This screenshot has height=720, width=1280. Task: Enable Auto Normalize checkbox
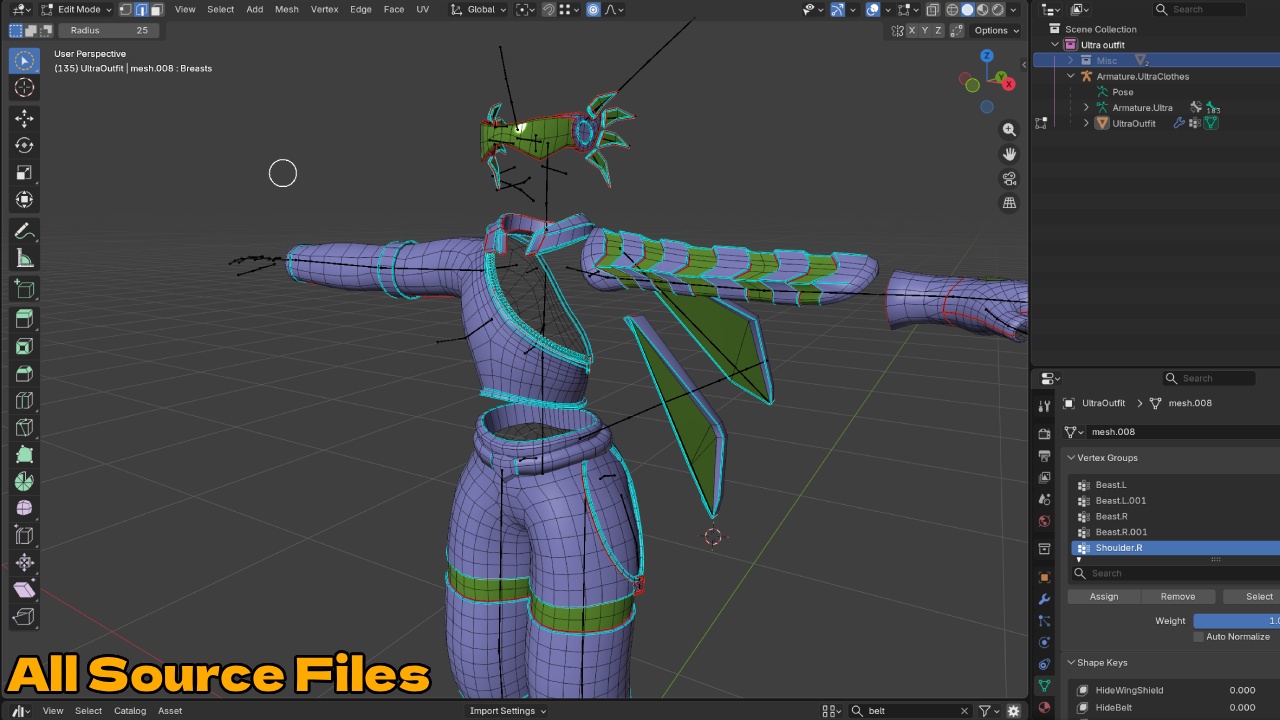coord(1199,637)
